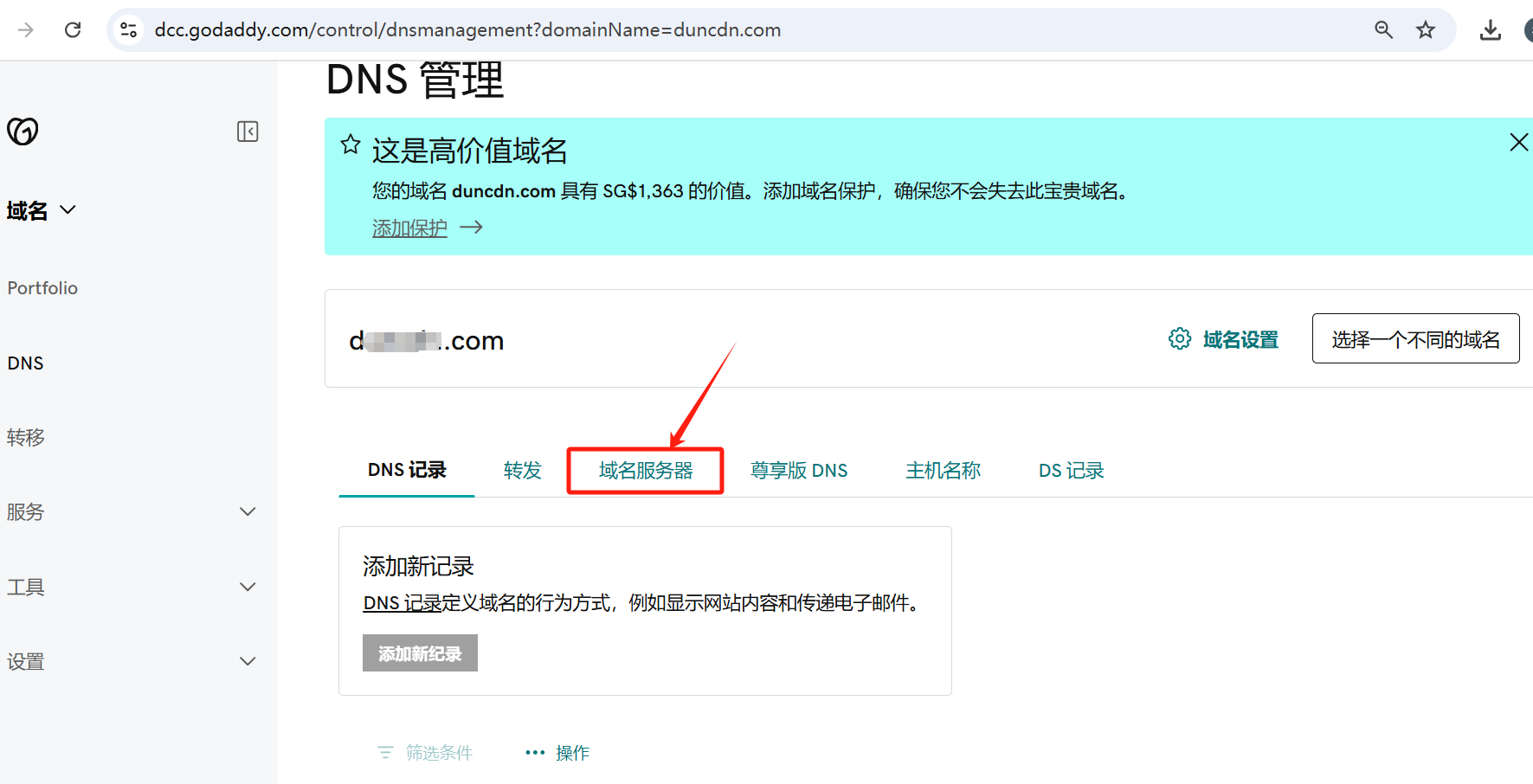This screenshot has width=1533, height=784.
Task: Click the browser forward arrow
Action: pos(26,30)
